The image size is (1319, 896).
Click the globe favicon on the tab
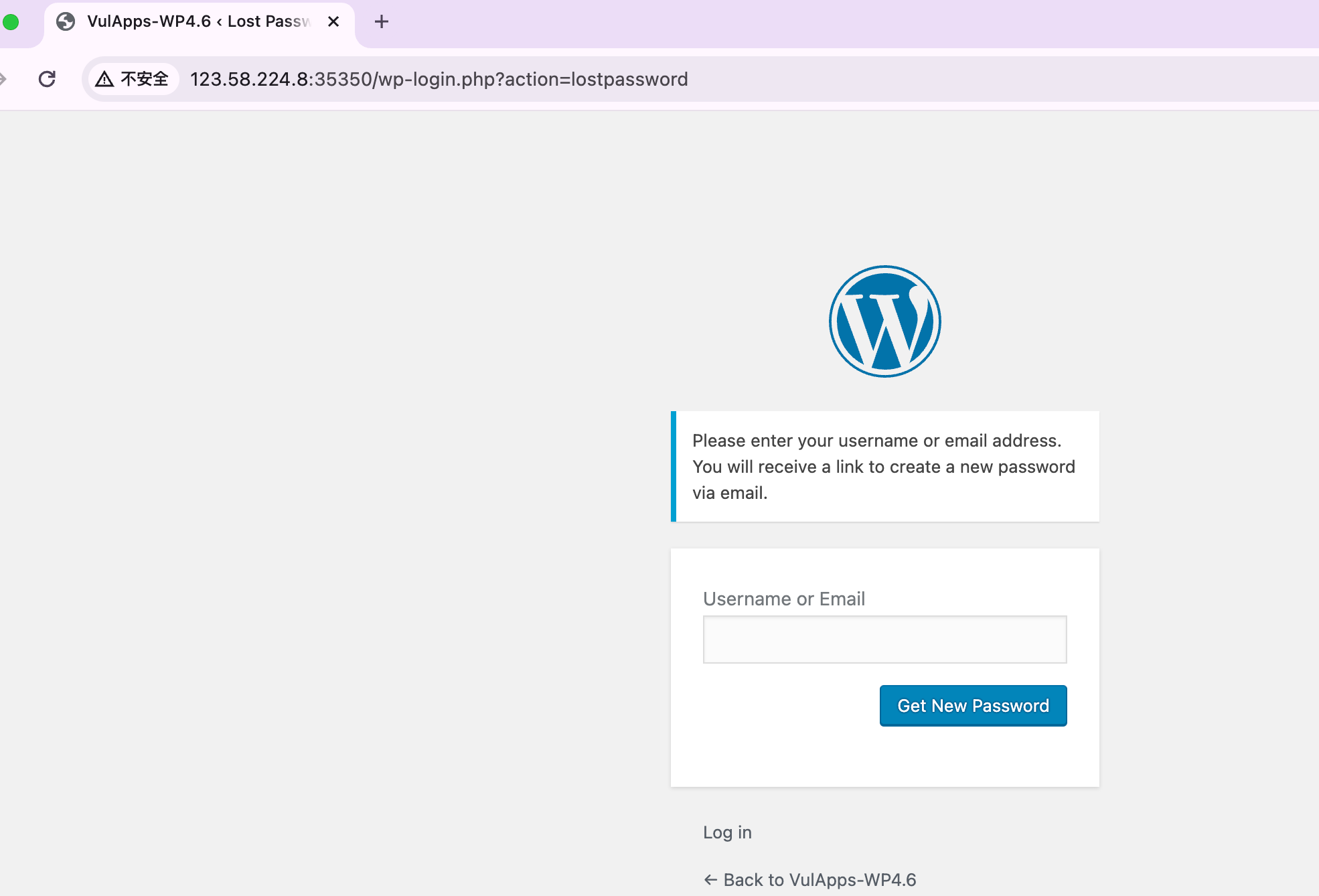tap(66, 21)
